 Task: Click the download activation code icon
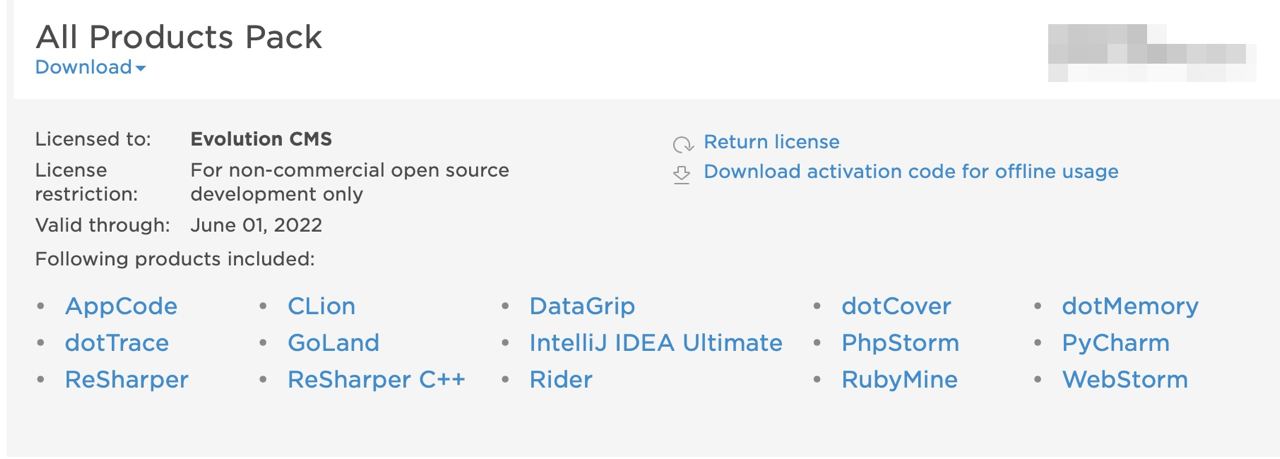(x=682, y=174)
